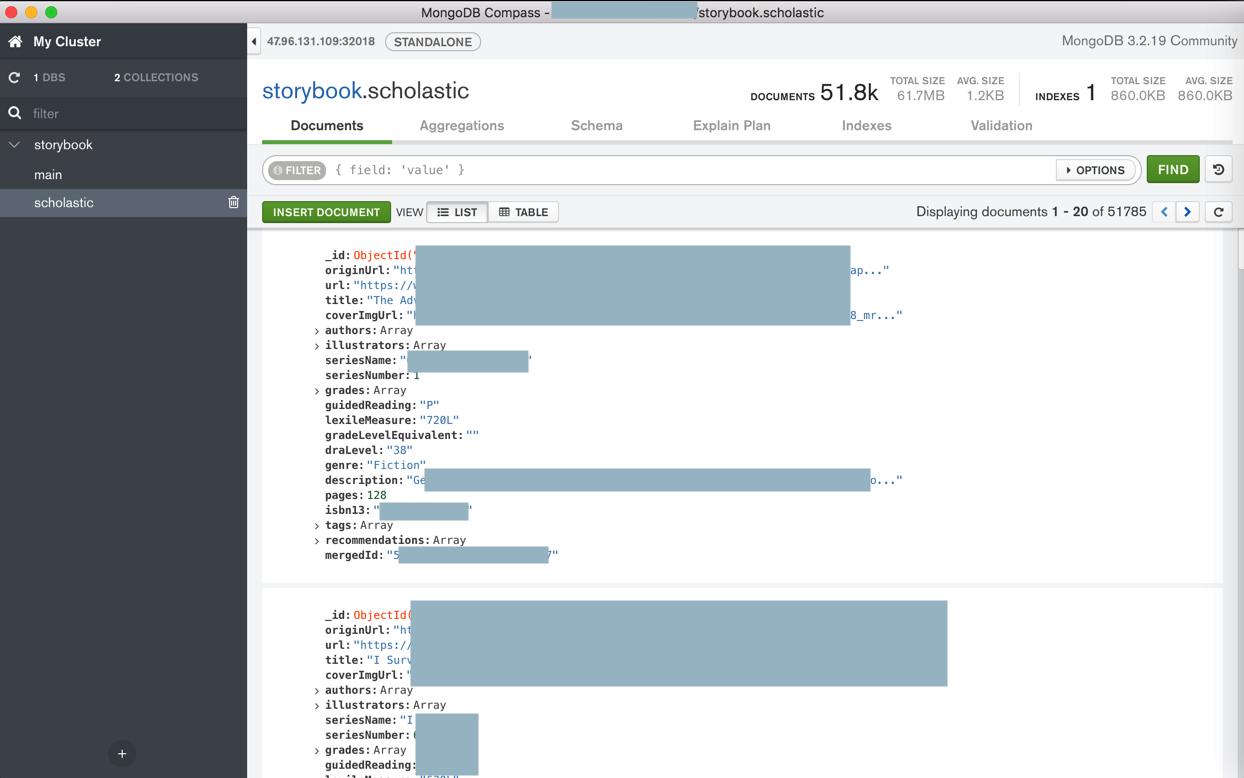The height and width of the screenshot is (778, 1244).
Task: Click the vertical scrollbar of document list
Action: click(x=1240, y=250)
